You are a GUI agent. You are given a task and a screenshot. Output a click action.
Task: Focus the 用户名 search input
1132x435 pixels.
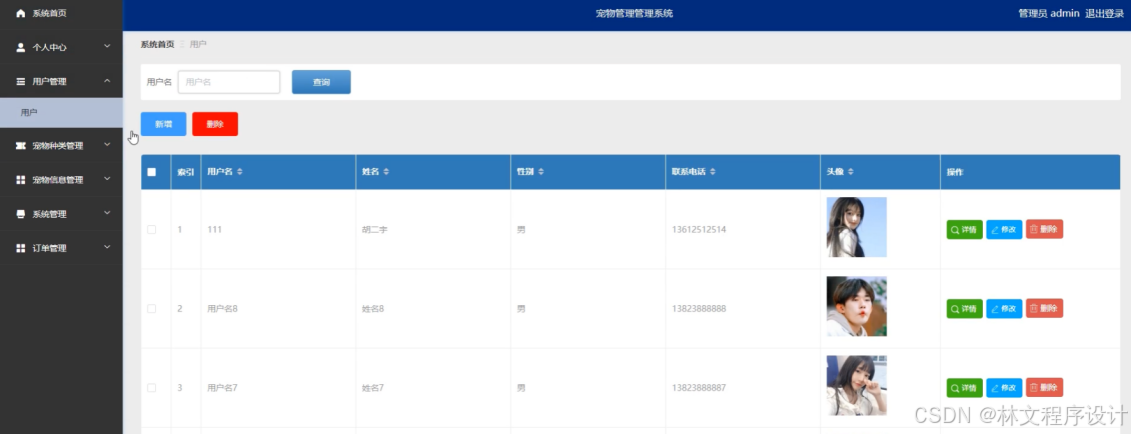click(x=229, y=82)
